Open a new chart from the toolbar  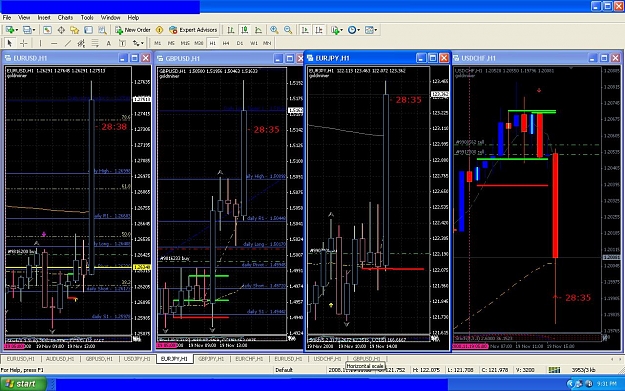pyautogui.click(x=10, y=30)
